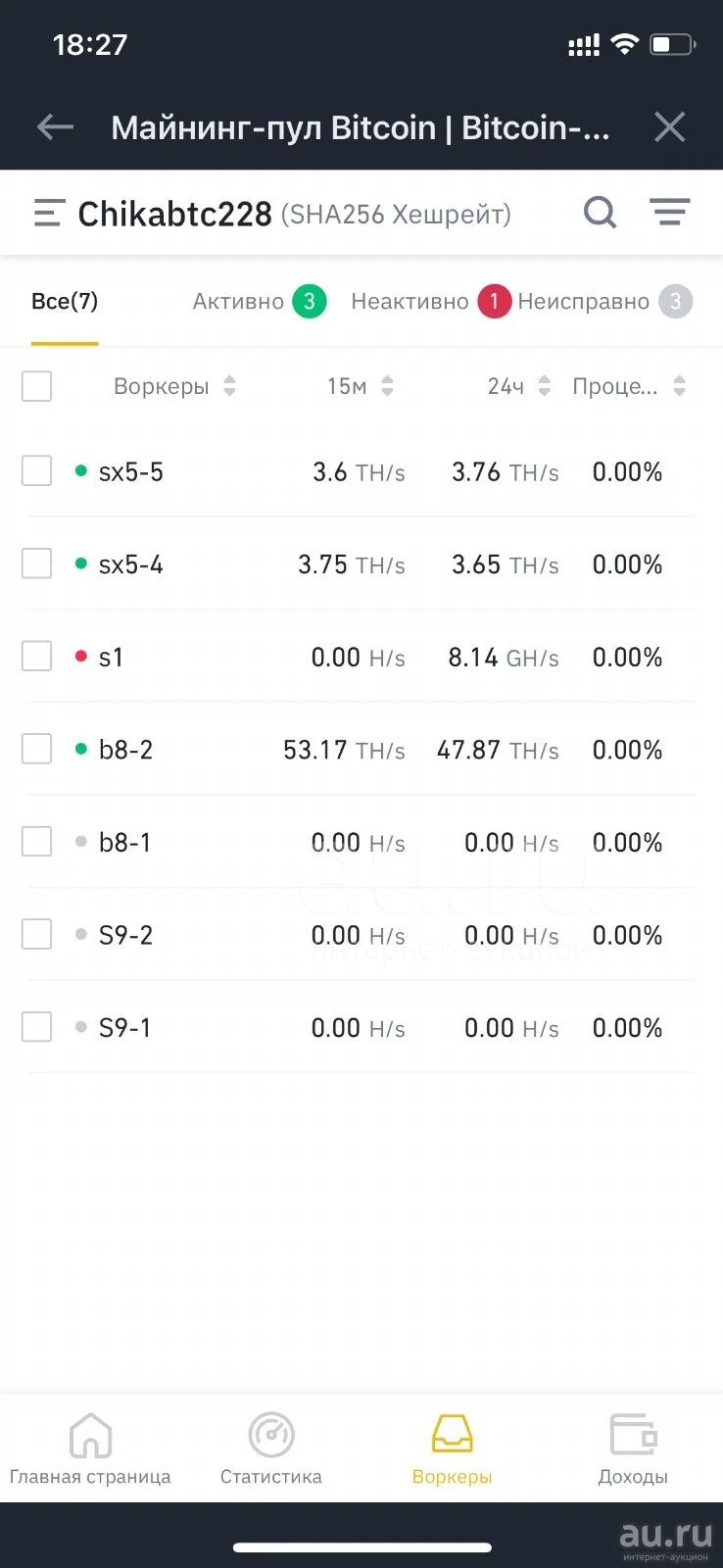Close the mining pool page with X
This screenshot has width=723, height=1568.
click(670, 126)
